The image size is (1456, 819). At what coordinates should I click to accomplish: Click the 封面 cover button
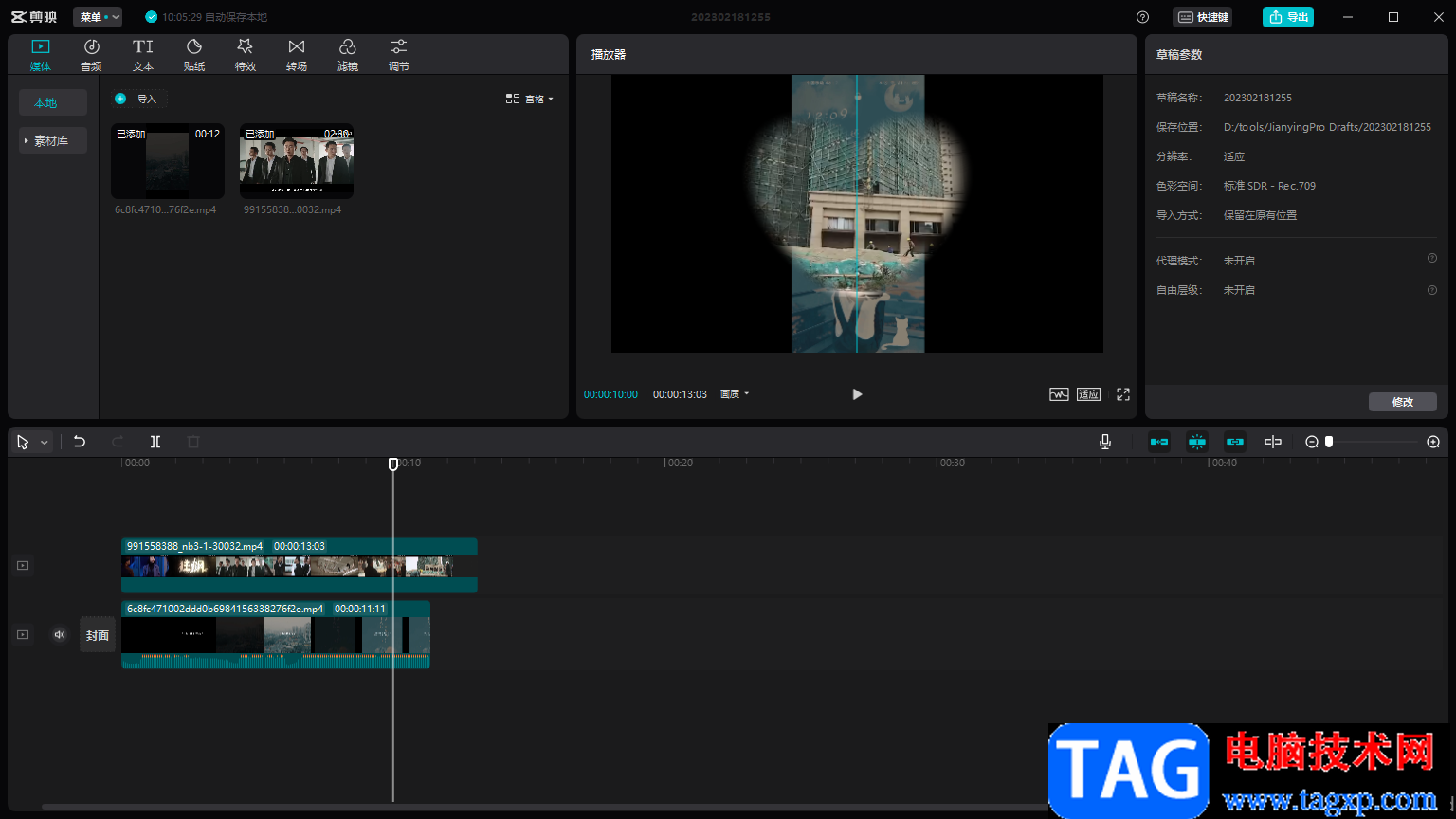point(98,635)
